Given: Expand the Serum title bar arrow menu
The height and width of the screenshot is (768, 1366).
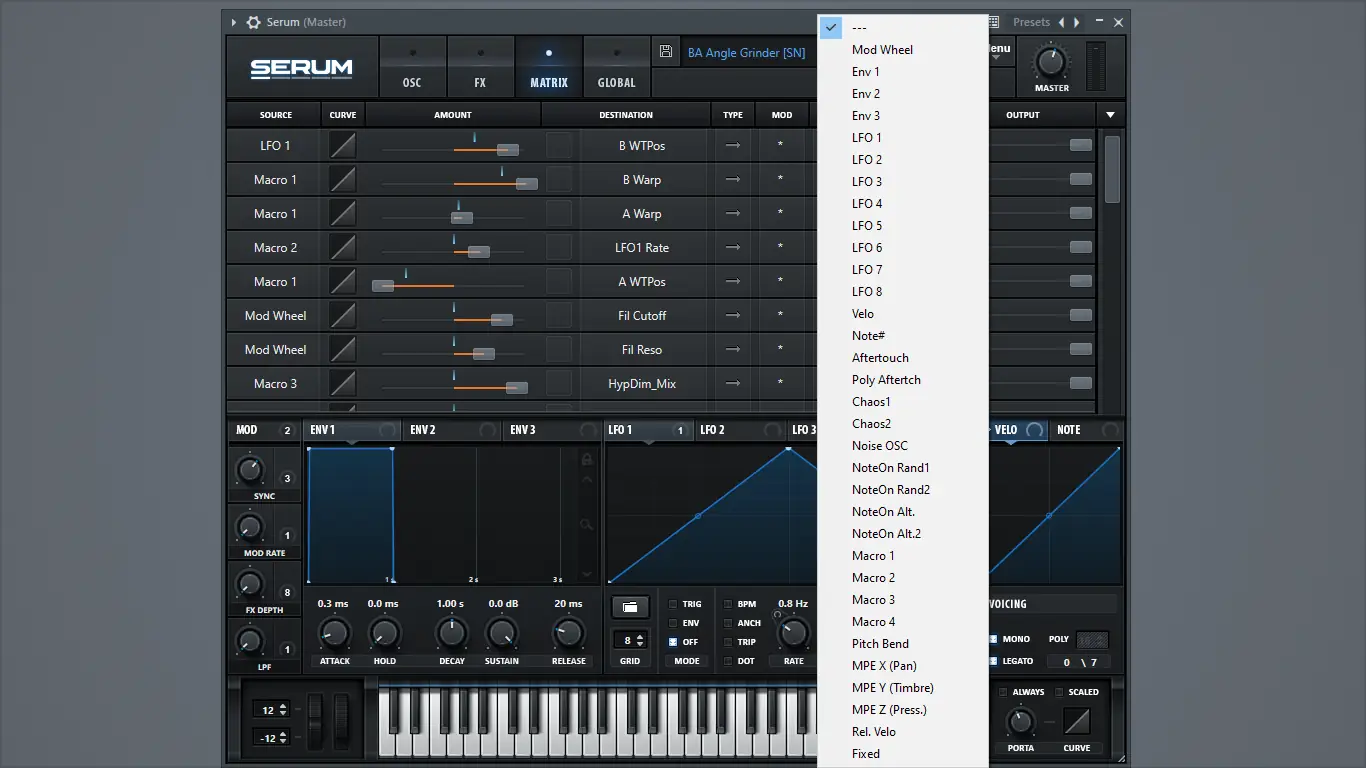Looking at the screenshot, I should coord(234,22).
